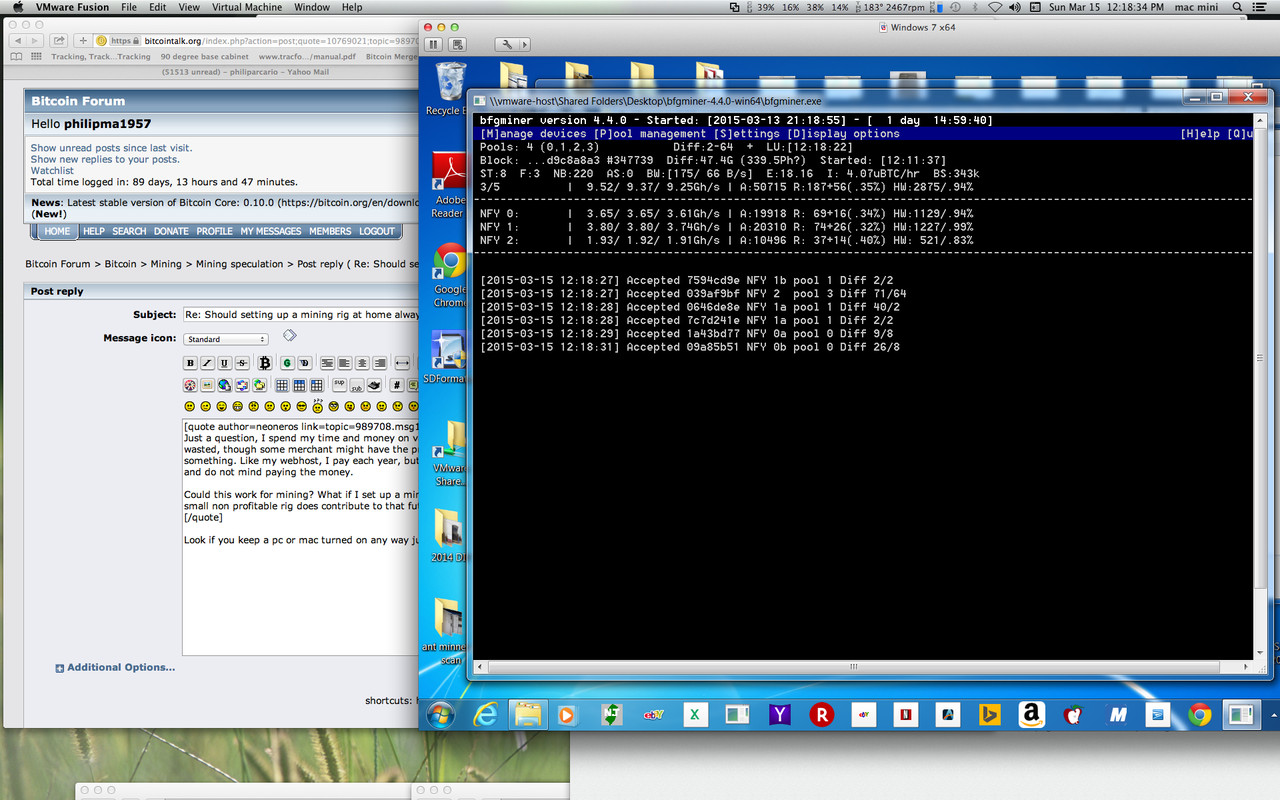Open Windows Start menu orb
The height and width of the screenshot is (800, 1280).
441,714
